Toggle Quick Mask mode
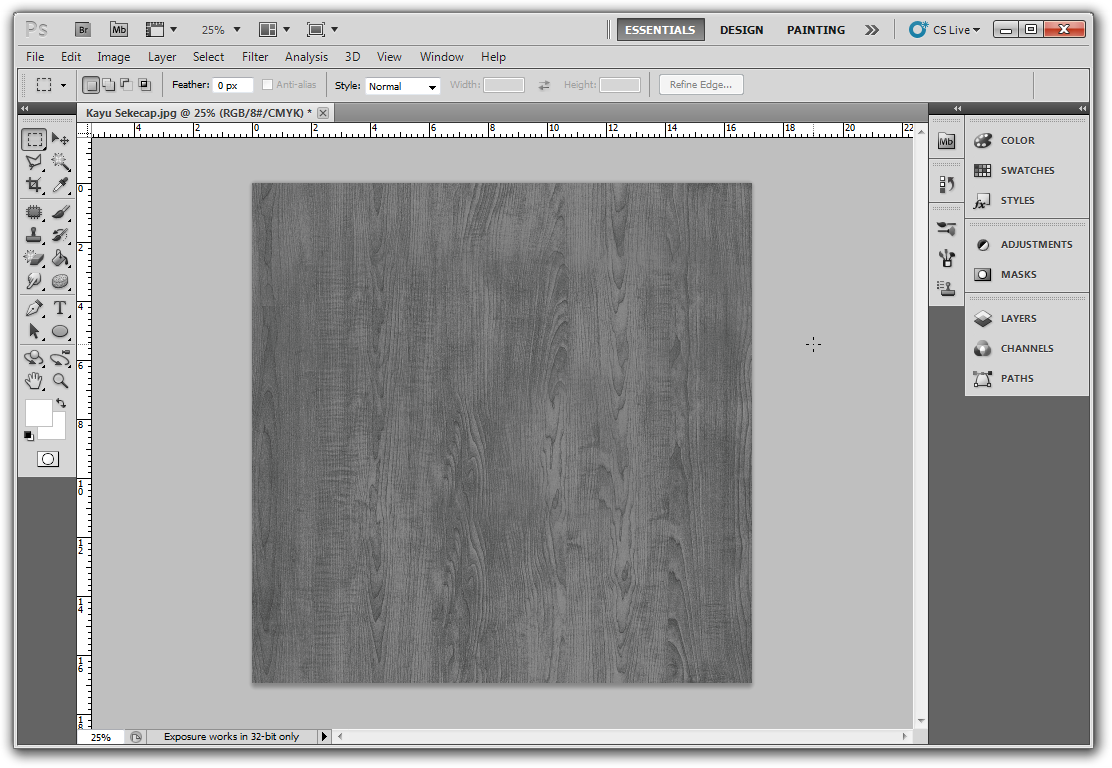Image resolution: width=1112 pixels, height=768 pixels. coord(47,458)
